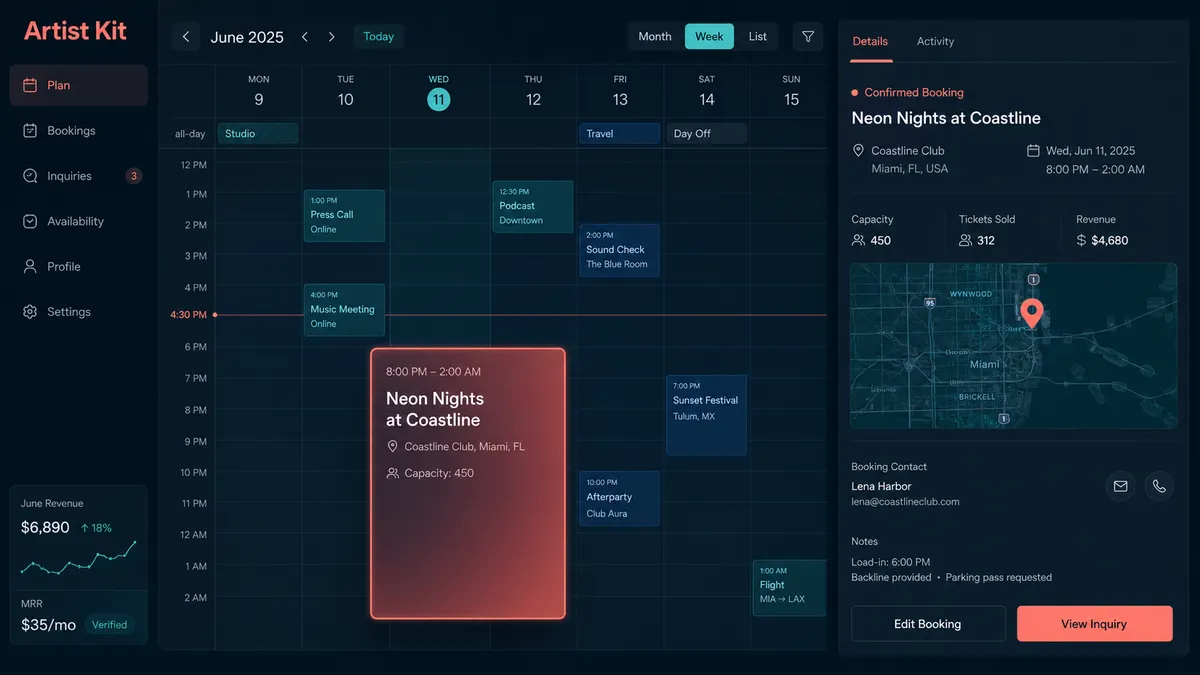Click the Profile person icon
The image size is (1200, 675).
point(30,266)
